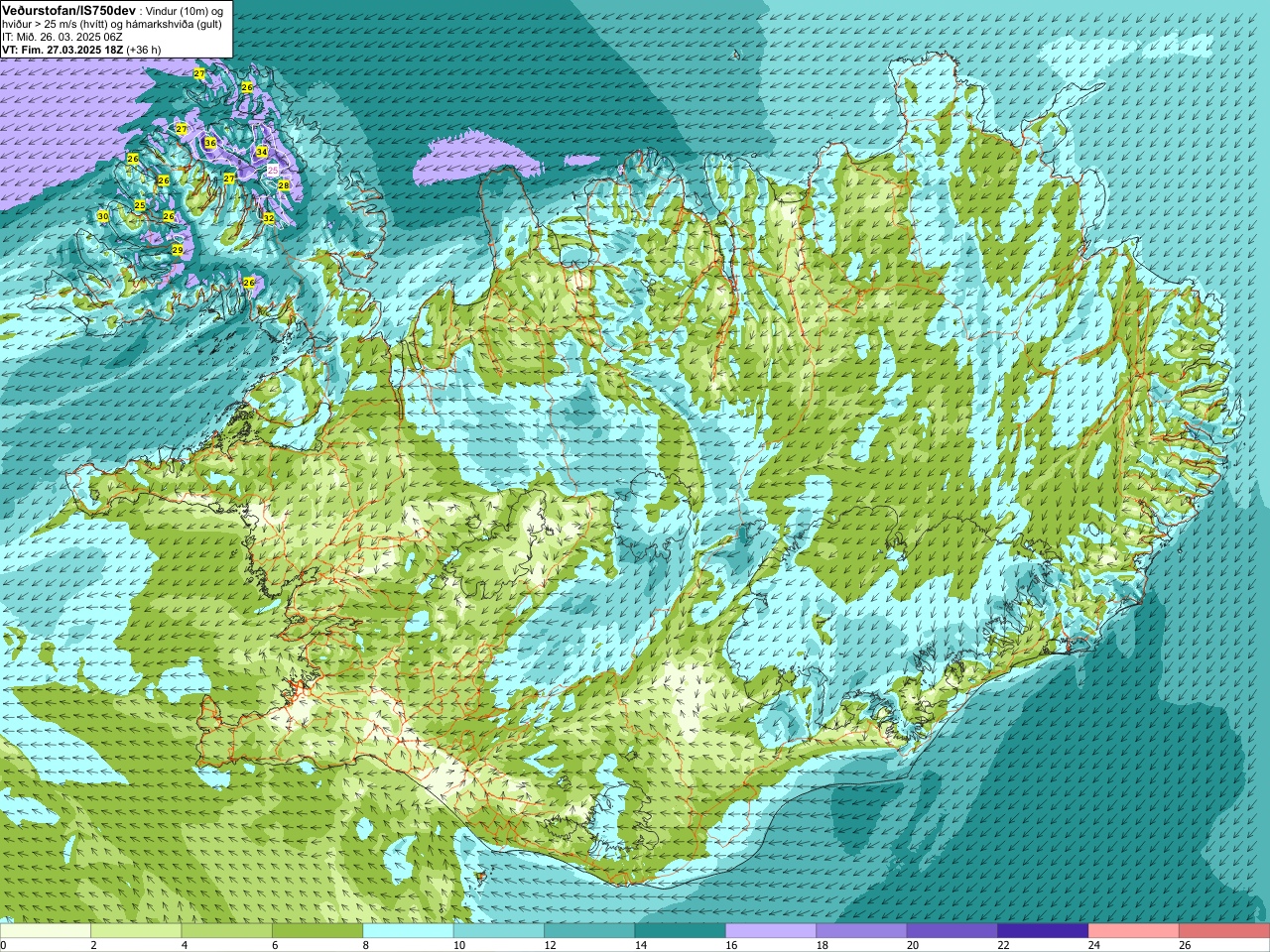Click the dark green 6–8 m/s legend swatch
The image size is (1270, 952).
[x=317, y=931]
